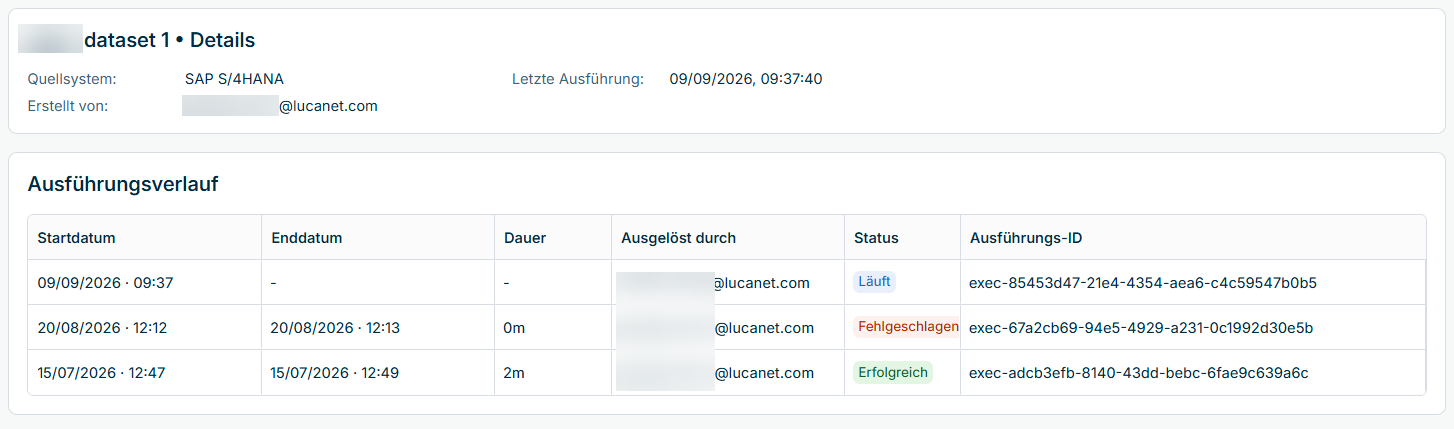Select start date '20/08/2026 · 12:12'
This screenshot has height=429, width=1454.
click(102, 328)
